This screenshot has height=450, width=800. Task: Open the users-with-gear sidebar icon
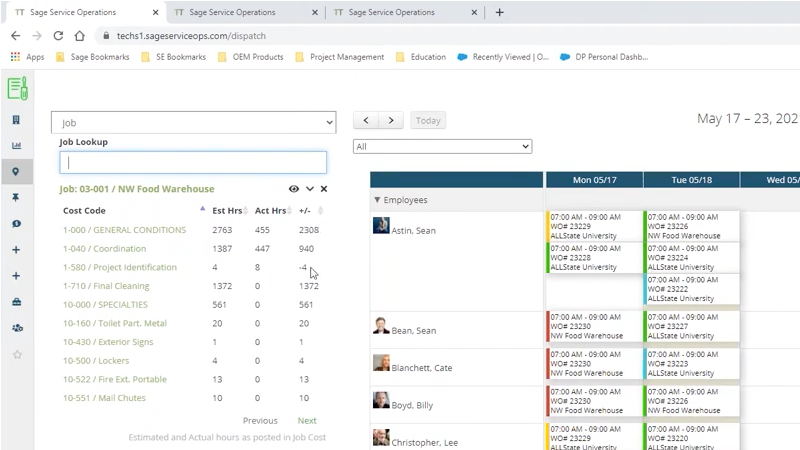17,328
